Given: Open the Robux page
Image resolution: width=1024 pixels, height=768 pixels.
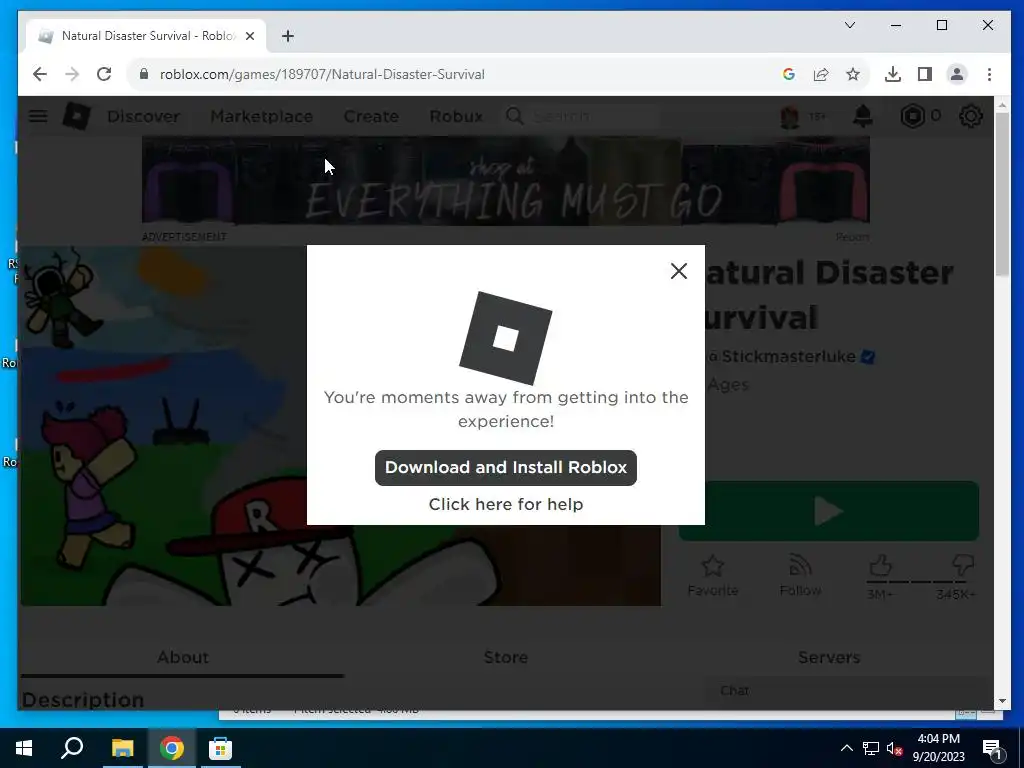Looking at the screenshot, I should pos(456,116).
